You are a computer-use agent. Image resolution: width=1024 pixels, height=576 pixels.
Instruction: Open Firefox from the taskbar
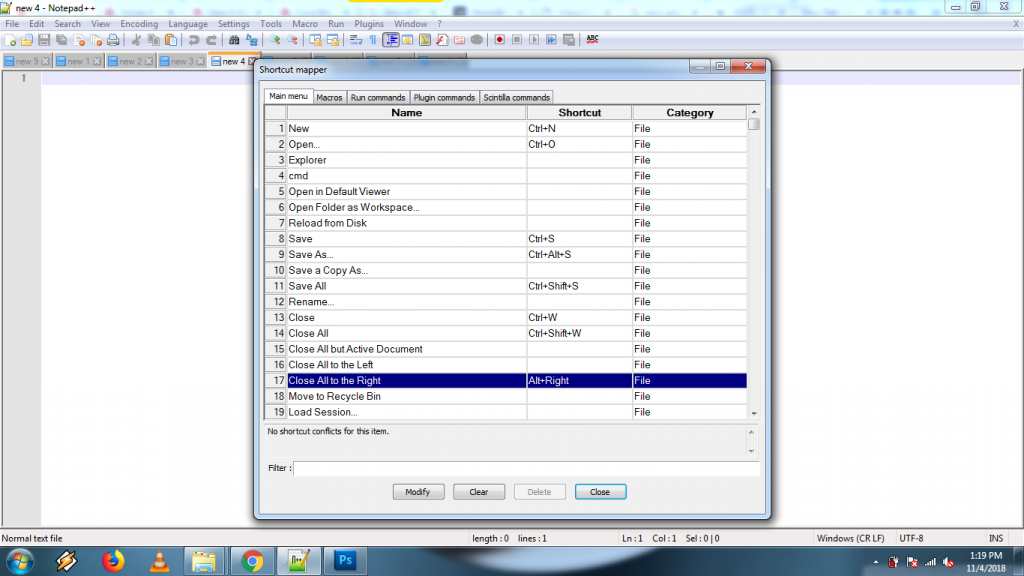113,561
